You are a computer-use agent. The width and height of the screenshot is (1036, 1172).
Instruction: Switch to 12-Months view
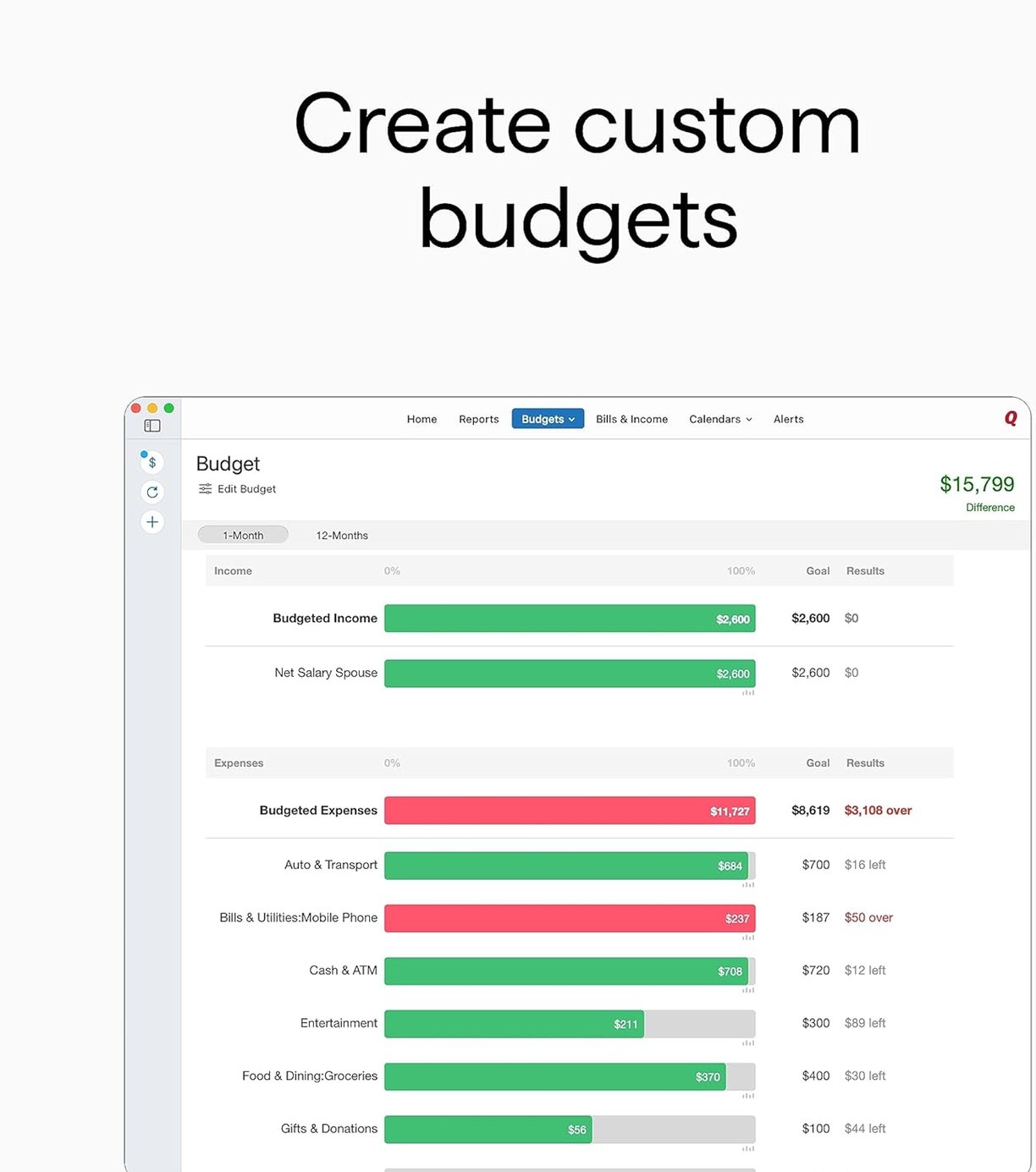click(x=342, y=536)
